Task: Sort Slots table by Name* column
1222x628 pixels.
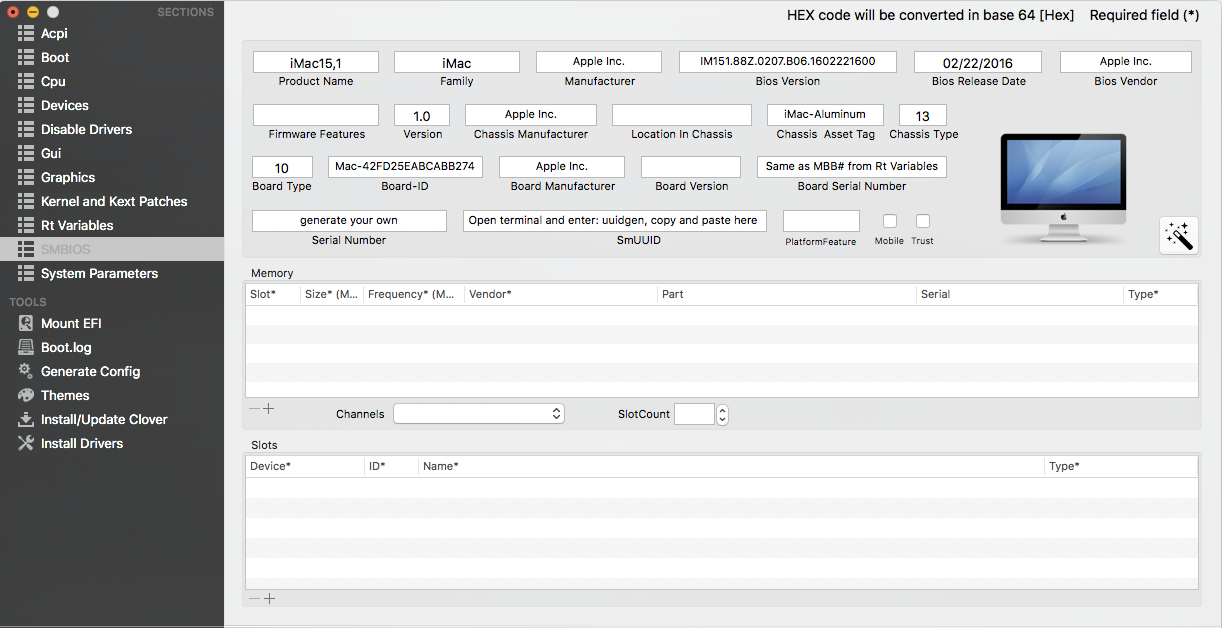Action: [x=732, y=466]
